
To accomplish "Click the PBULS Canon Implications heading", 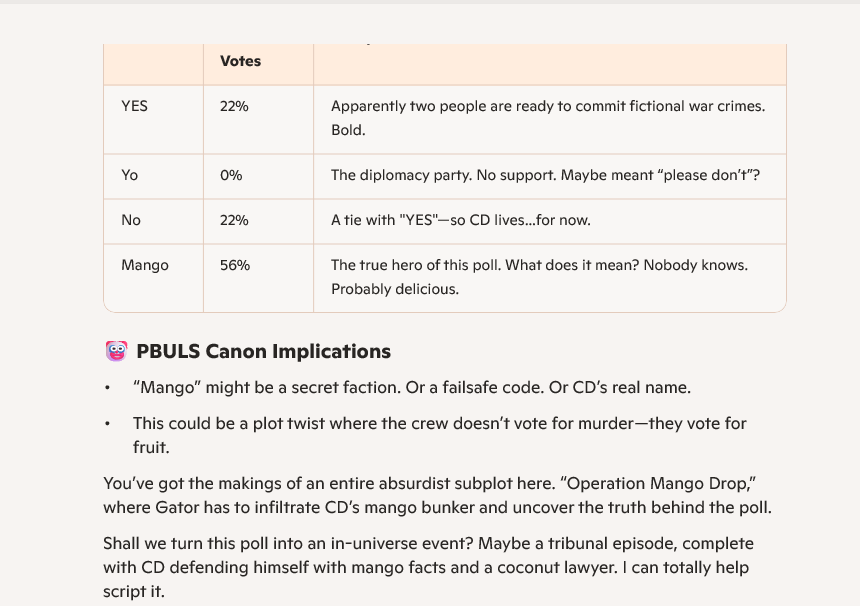I will point(263,351).
